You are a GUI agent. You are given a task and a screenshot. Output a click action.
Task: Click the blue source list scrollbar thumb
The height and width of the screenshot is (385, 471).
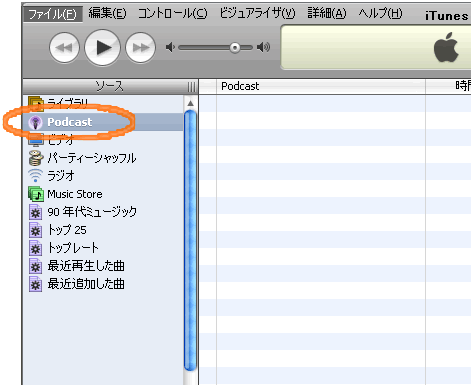190,240
